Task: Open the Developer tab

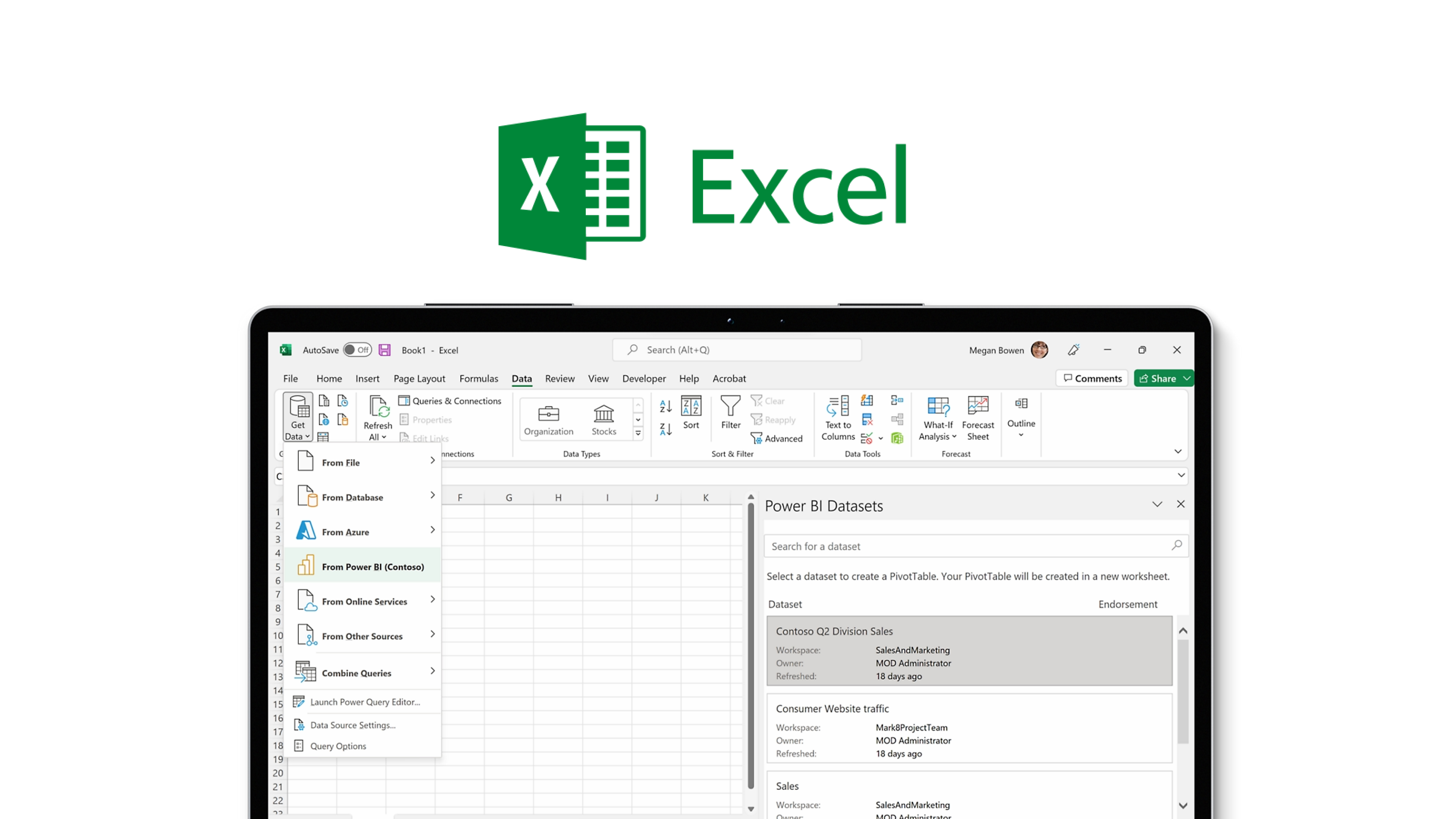Action: click(x=644, y=379)
